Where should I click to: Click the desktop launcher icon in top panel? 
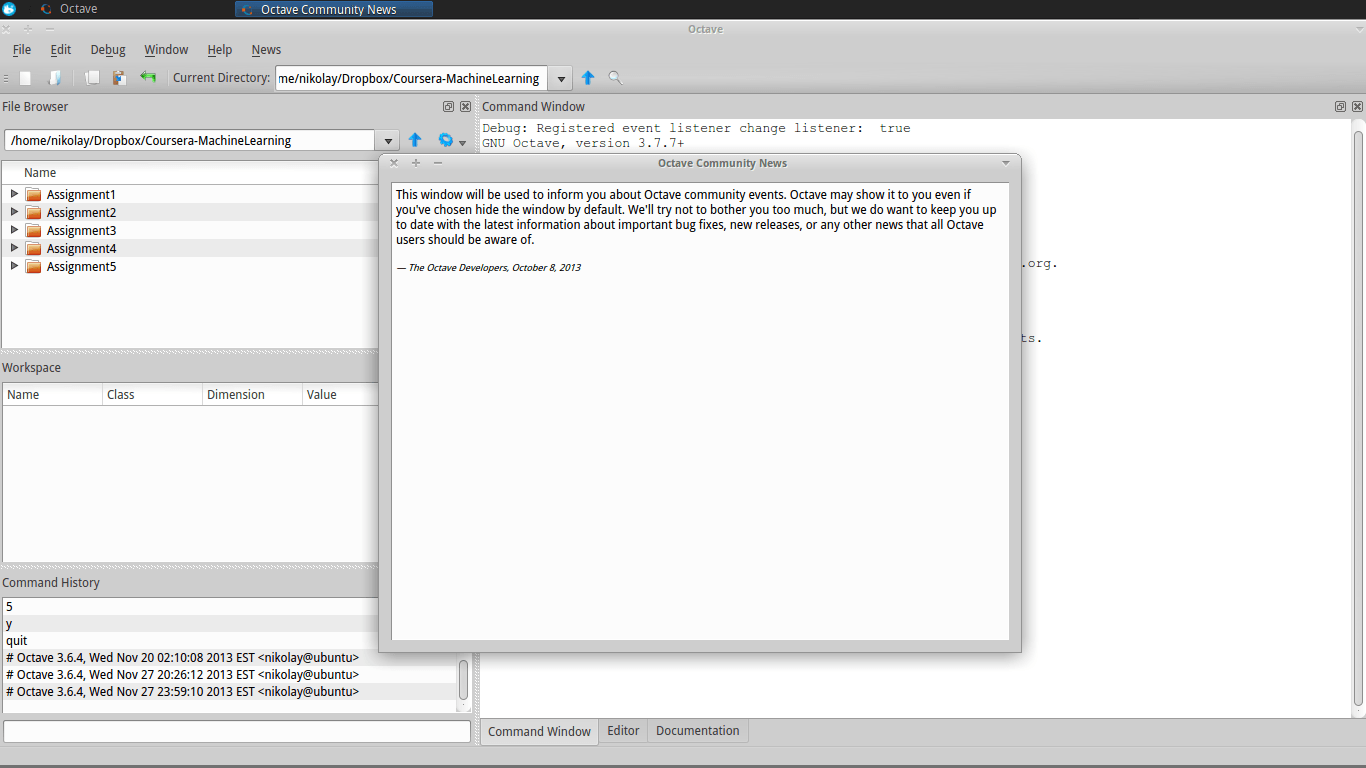pyautogui.click(x=9, y=9)
